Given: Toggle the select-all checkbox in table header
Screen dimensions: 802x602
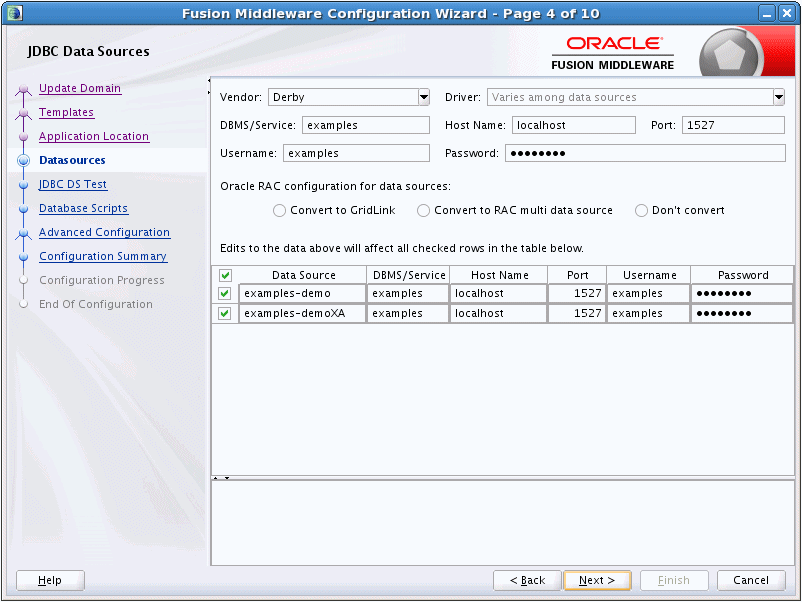Looking at the screenshot, I should coord(225,276).
